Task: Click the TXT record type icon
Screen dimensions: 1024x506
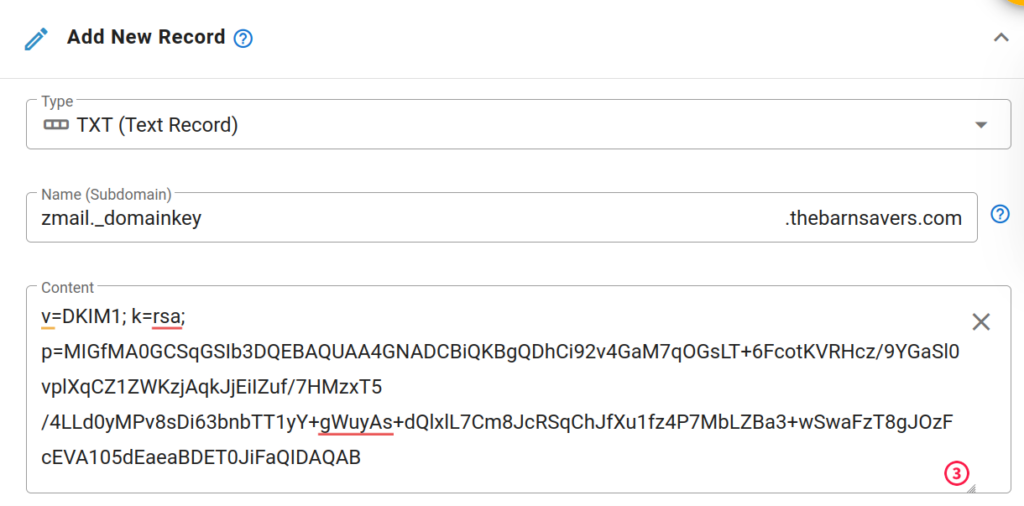Action: [56, 125]
